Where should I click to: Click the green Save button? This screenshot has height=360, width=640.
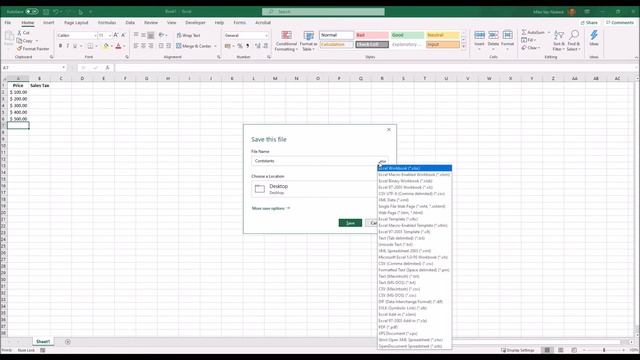(x=350, y=223)
